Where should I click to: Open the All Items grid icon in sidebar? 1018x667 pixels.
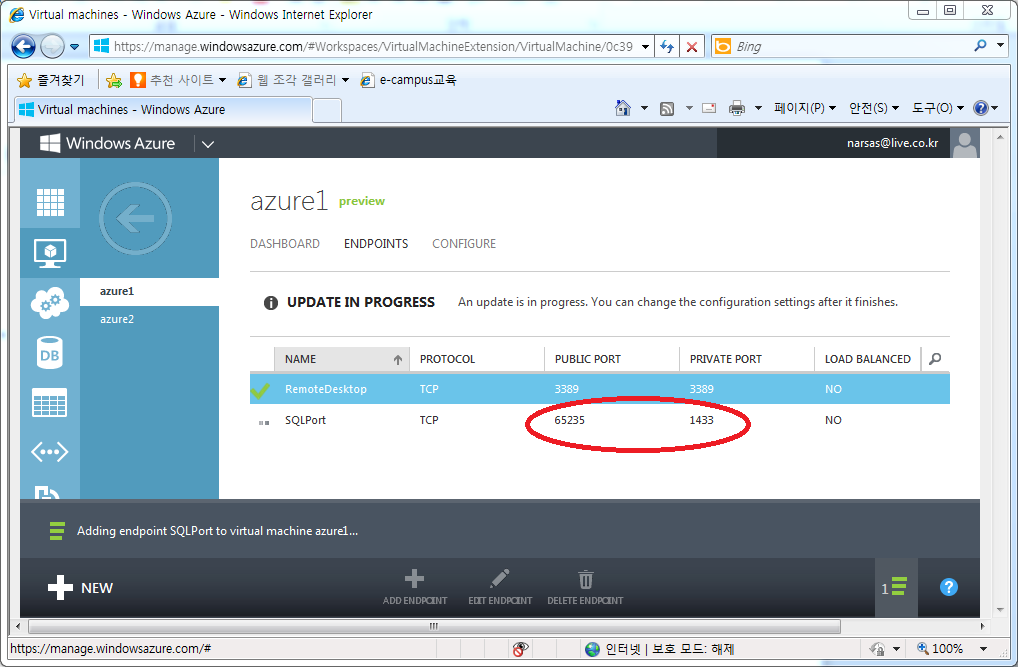[50, 201]
